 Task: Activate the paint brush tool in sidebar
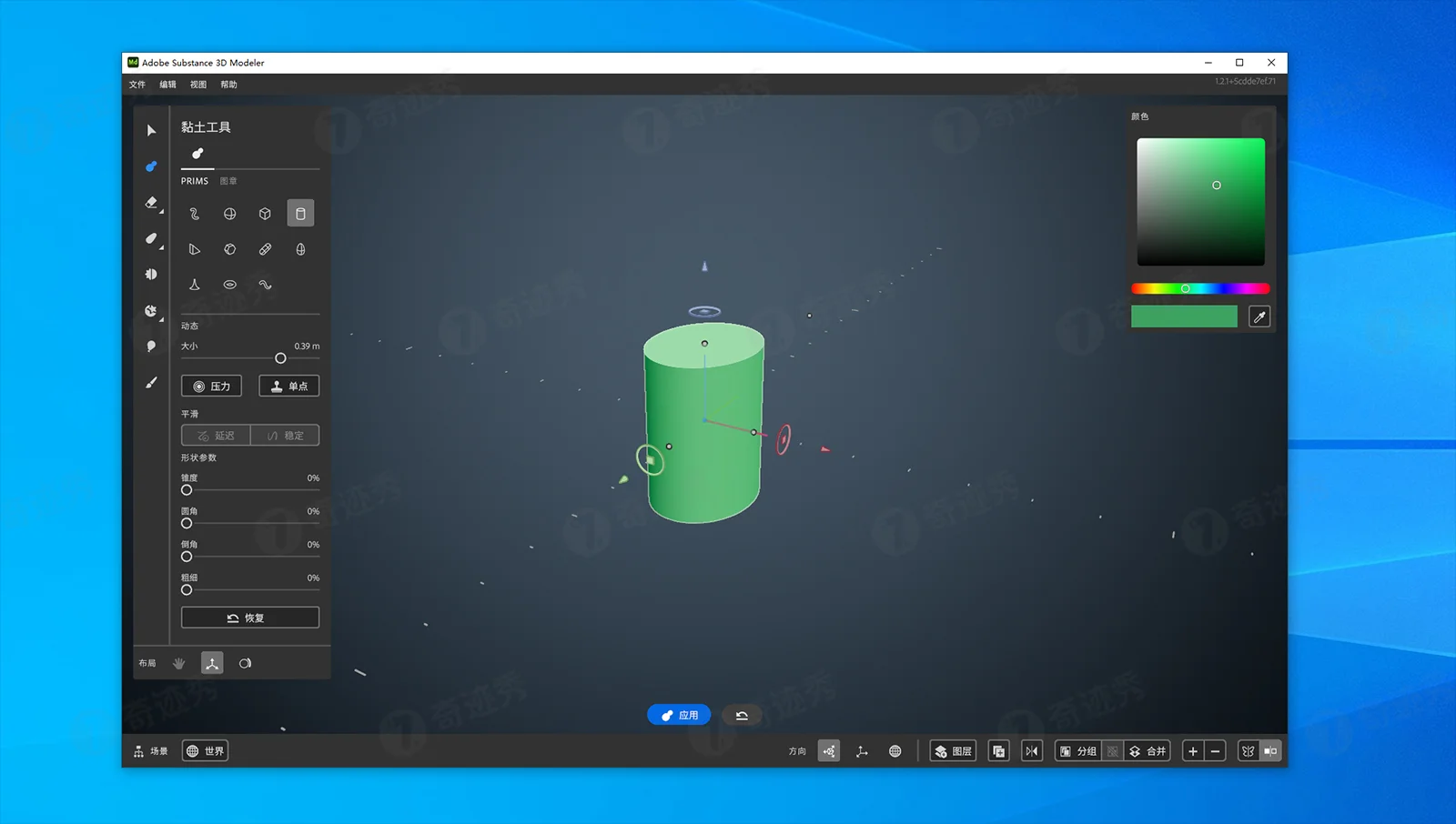151,383
